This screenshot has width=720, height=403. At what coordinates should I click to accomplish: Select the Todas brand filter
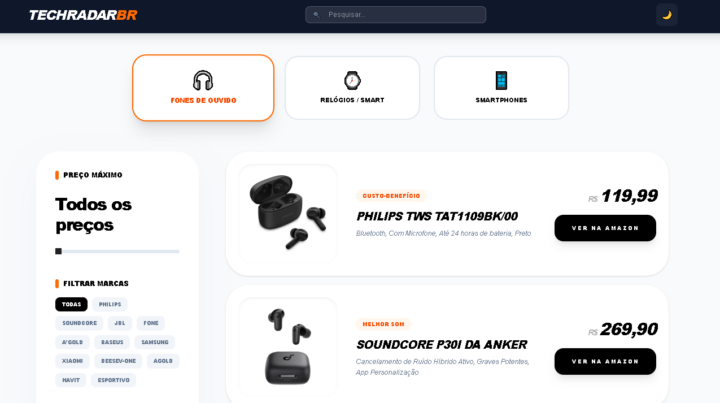click(71, 304)
